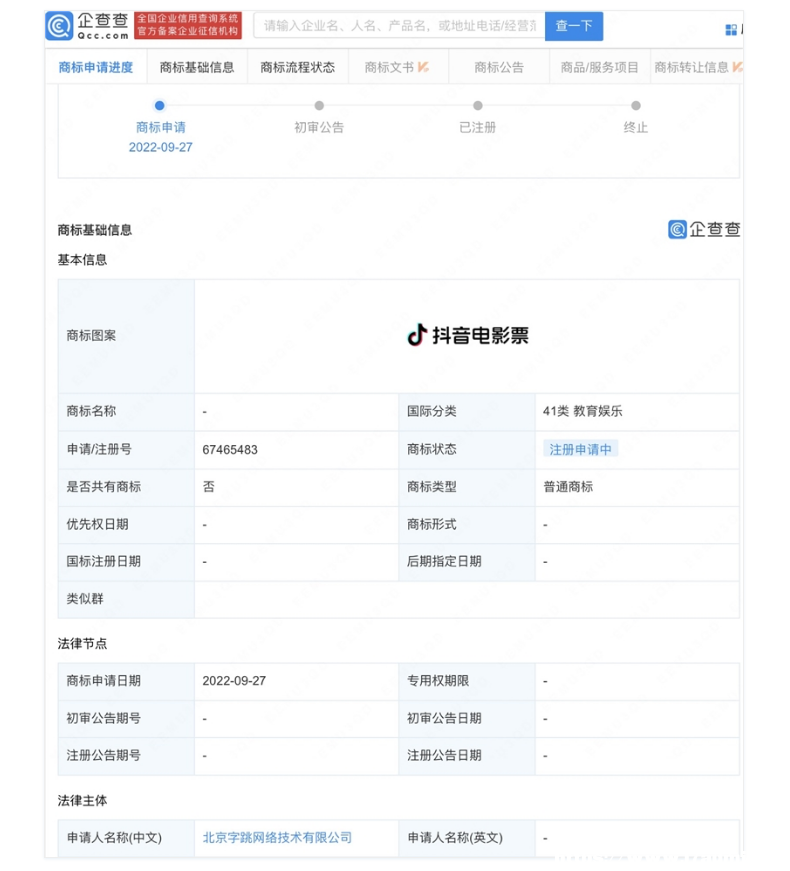Click the 商标基础信息 section heading
Screen dimensions: 790x871
coord(95,230)
